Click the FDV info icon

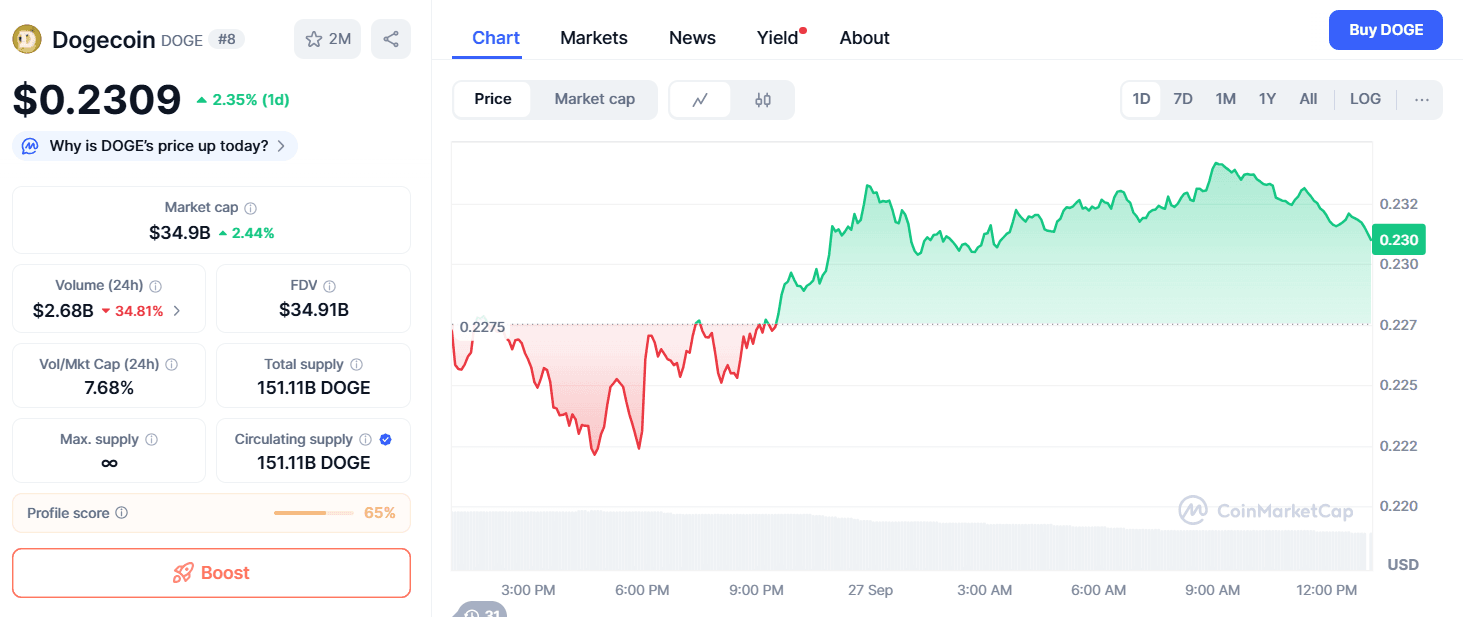[330, 286]
